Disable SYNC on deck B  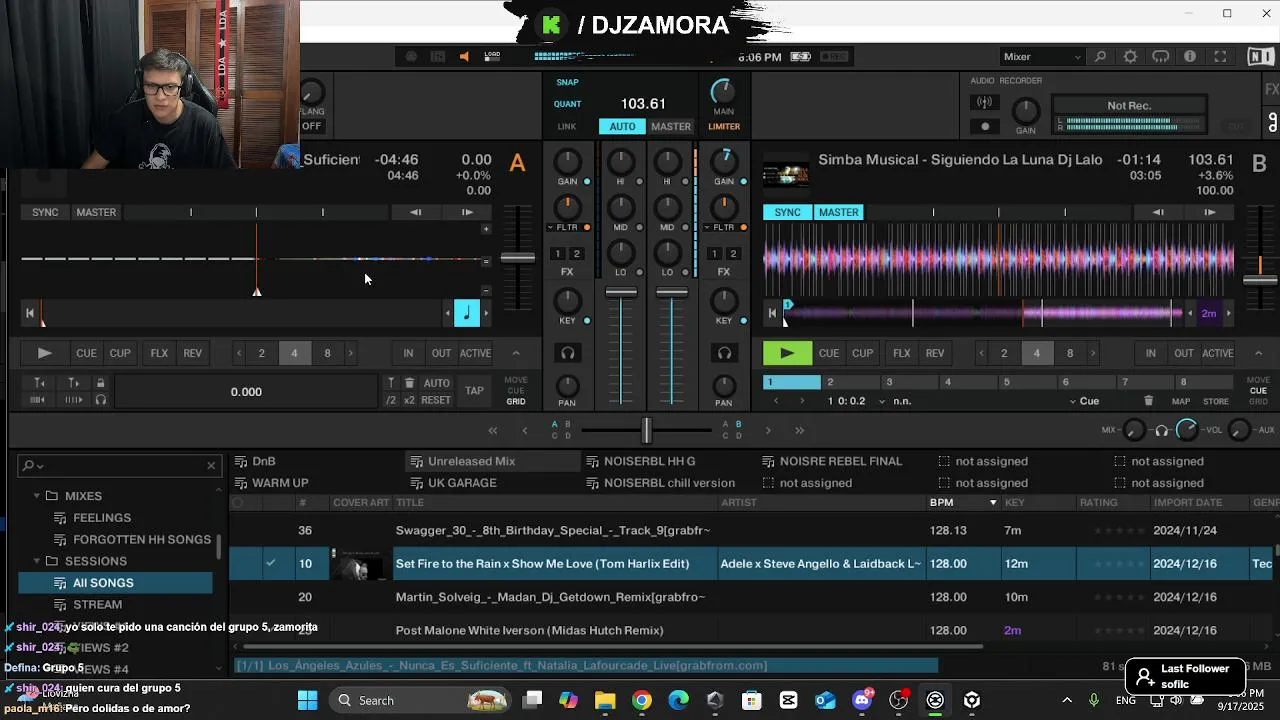(x=787, y=212)
